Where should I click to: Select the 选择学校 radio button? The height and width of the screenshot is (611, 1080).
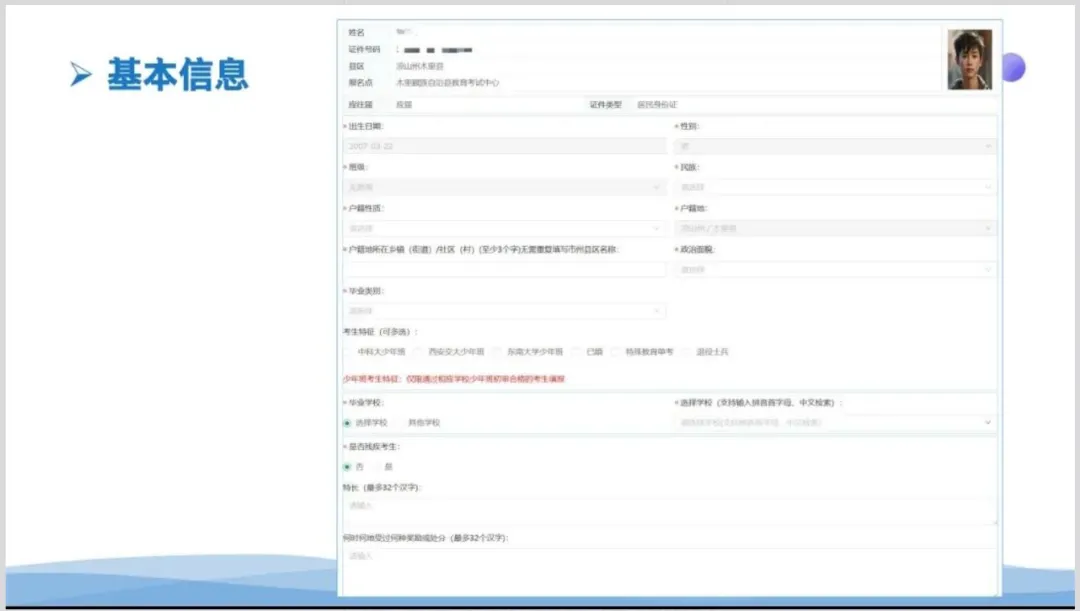coord(347,423)
